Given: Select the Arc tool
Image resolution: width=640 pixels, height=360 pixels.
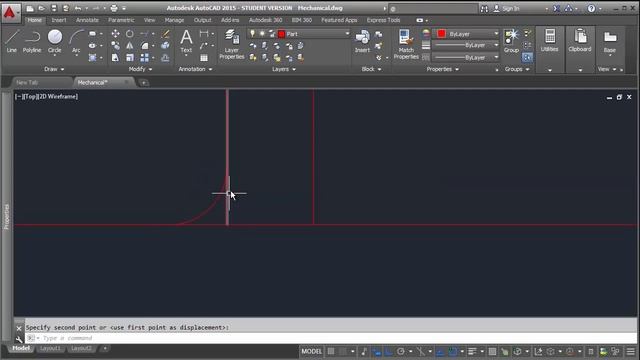Looking at the screenshot, I should (76, 41).
